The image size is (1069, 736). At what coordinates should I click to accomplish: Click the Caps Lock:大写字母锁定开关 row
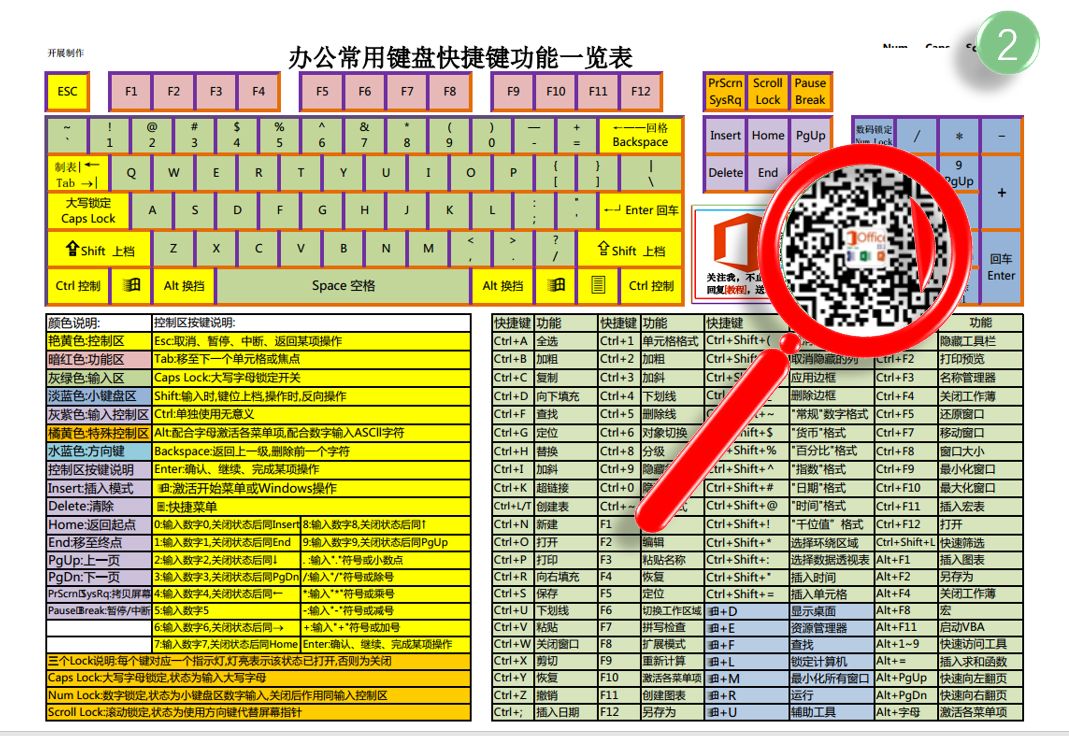pyautogui.click(x=311, y=378)
